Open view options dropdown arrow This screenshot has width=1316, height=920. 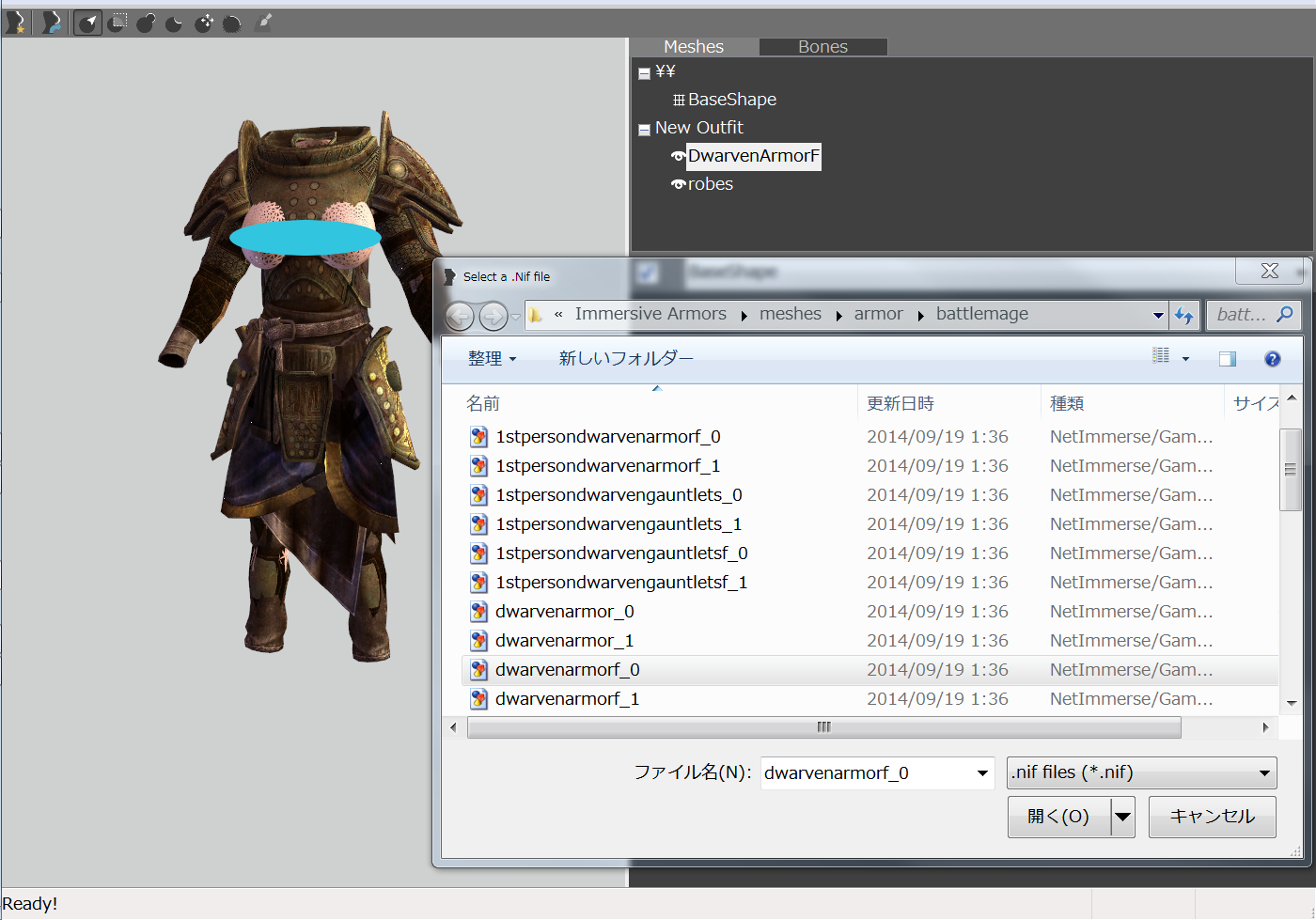point(1185,359)
